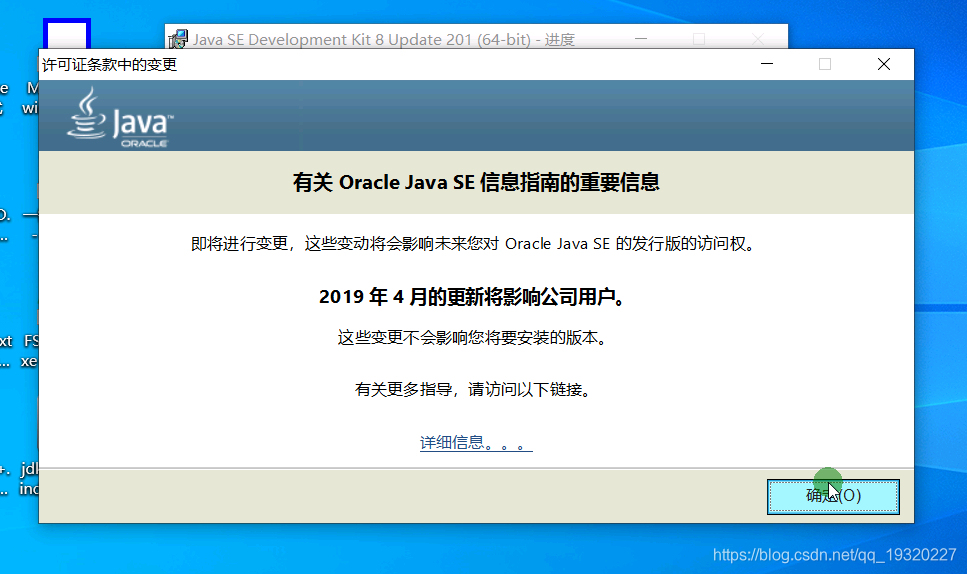Select the blue-outlined desktop icon at top left
967x574 pixels.
[67, 35]
